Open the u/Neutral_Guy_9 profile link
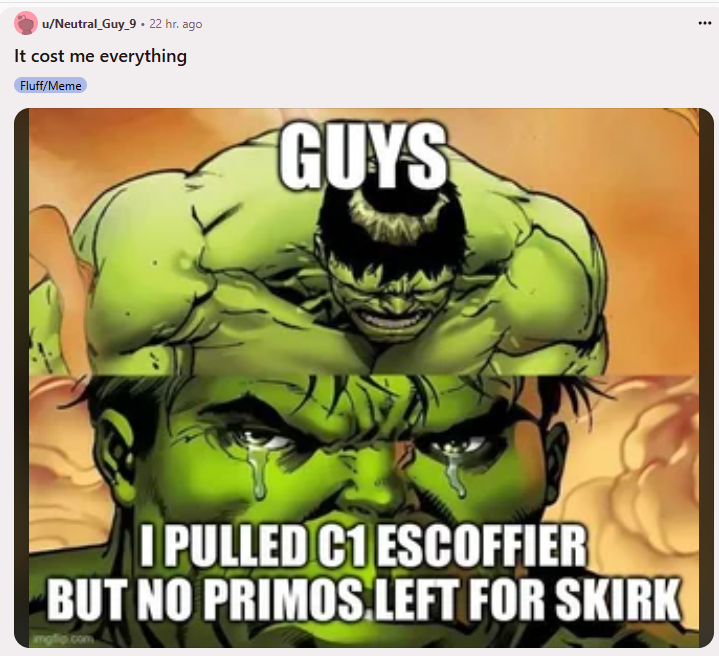The width and height of the screenshot is (719, 656). point(89,24)
